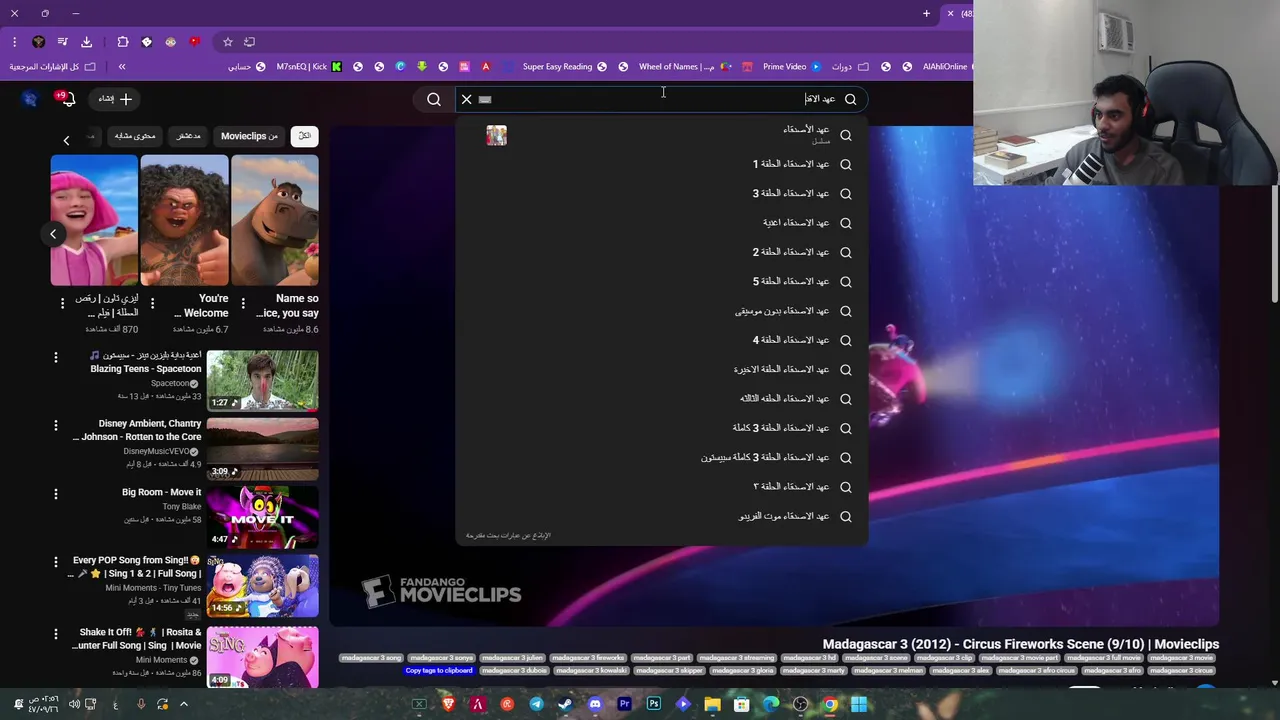This screenshot has width=1280, height=720.
Task: Select suggestion عهد الأصدقاء الحلقة 5
Action: coord(661,281)
